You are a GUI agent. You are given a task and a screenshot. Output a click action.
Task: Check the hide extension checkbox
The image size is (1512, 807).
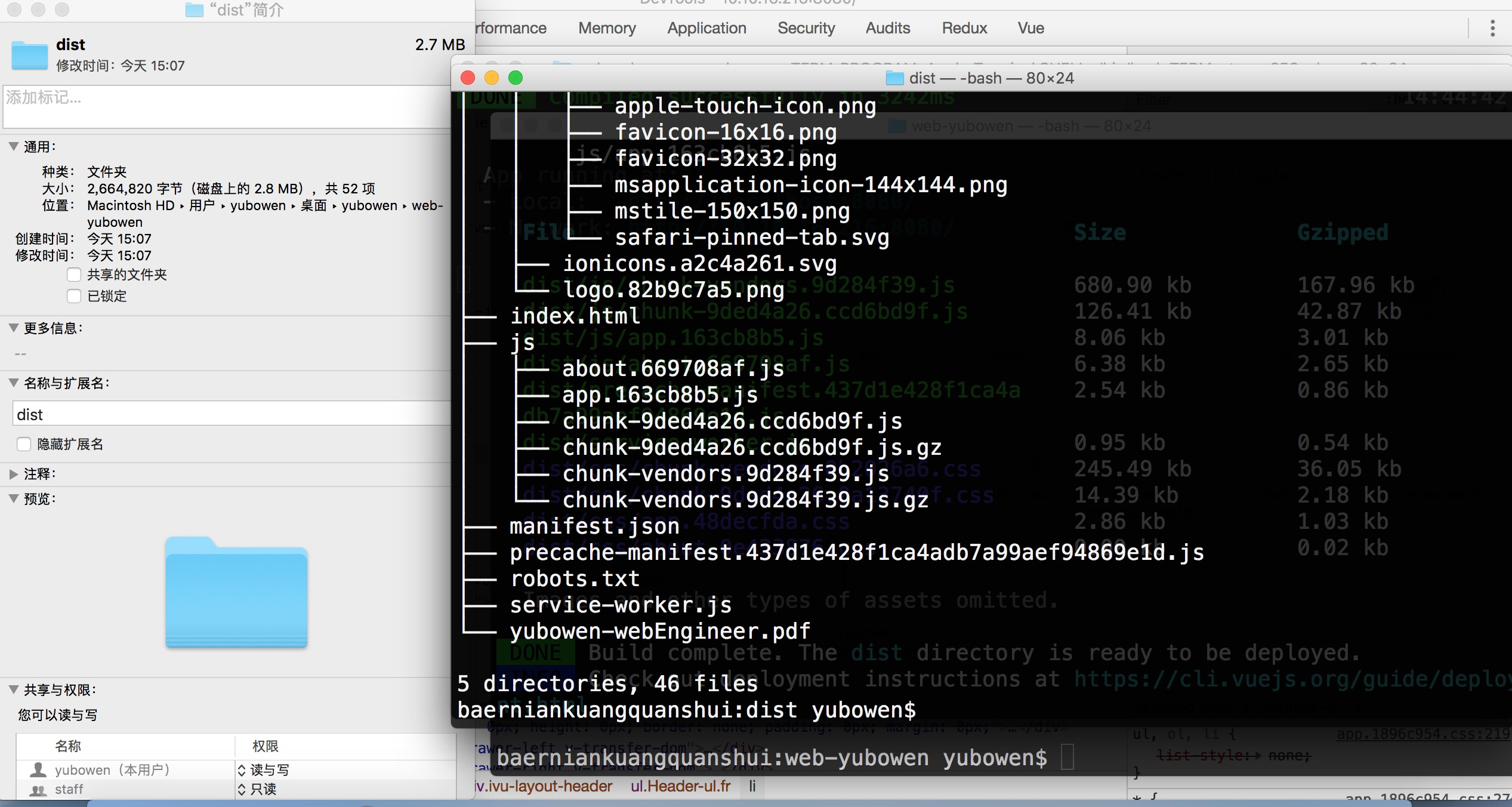pyautogui.click(x=24, y=444)
